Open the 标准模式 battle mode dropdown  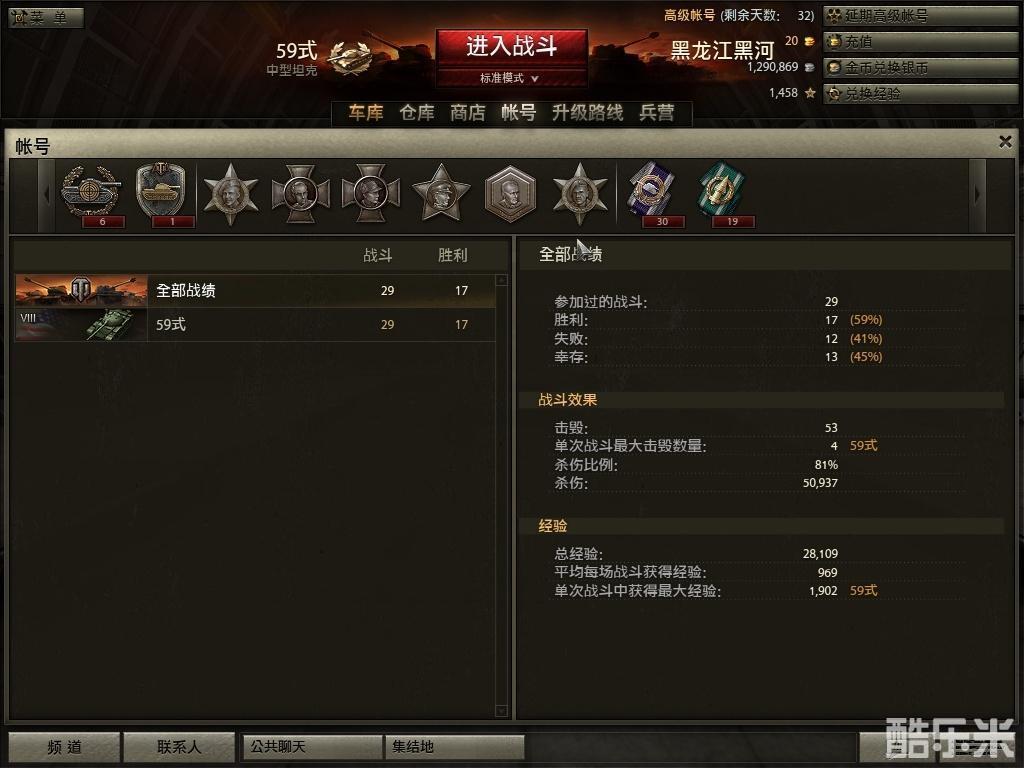click(511, 78)
